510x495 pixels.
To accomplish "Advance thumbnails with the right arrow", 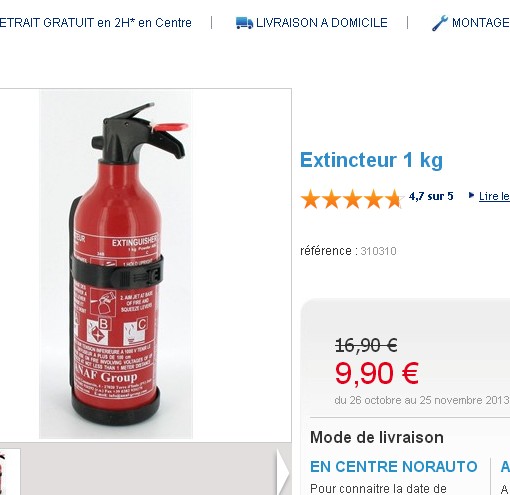I will pyautogui.click(x=283, y=472).
